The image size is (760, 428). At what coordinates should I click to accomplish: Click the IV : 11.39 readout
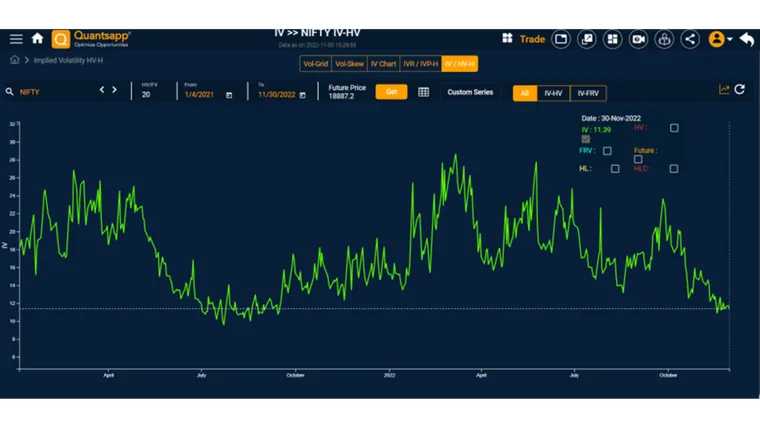pos(596,129)
